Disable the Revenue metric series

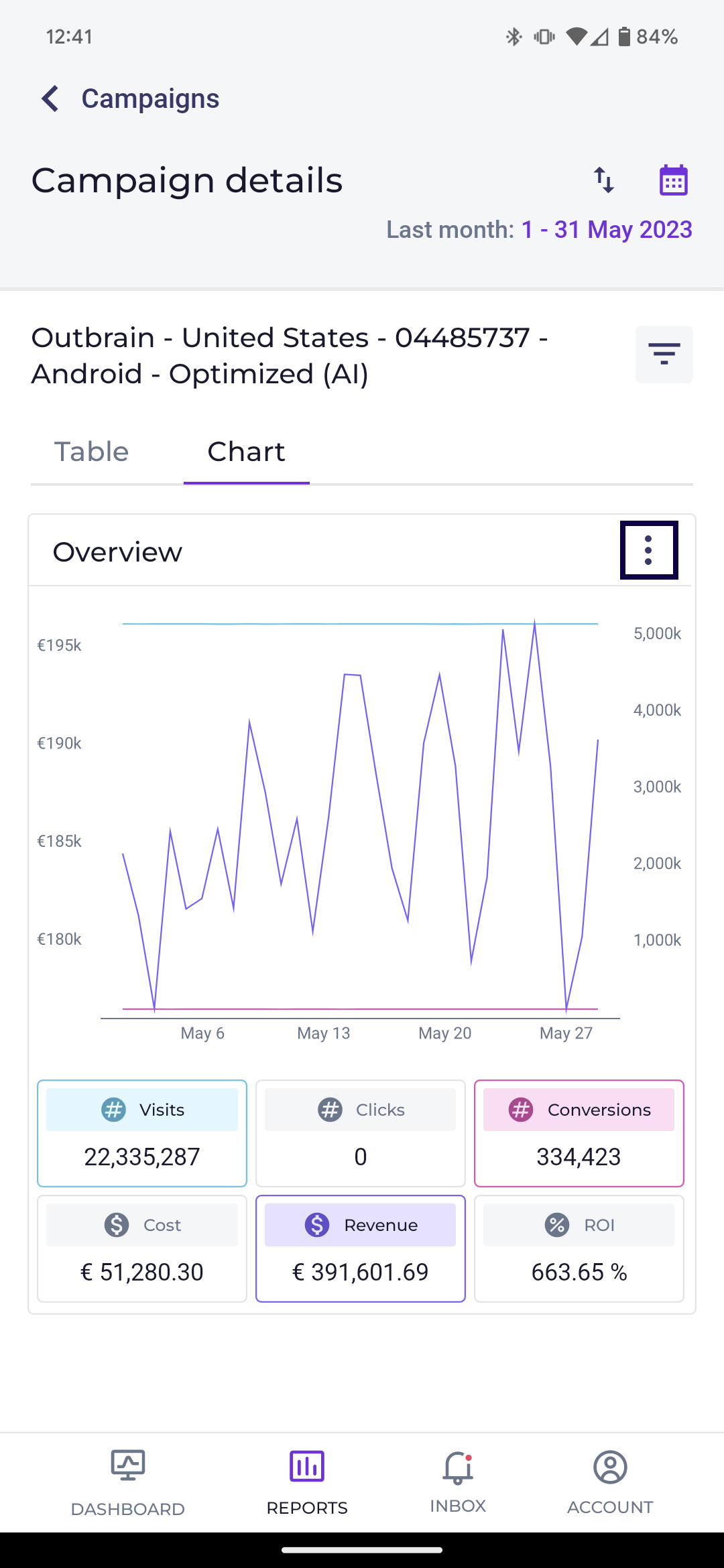[x=361, y=1248]
